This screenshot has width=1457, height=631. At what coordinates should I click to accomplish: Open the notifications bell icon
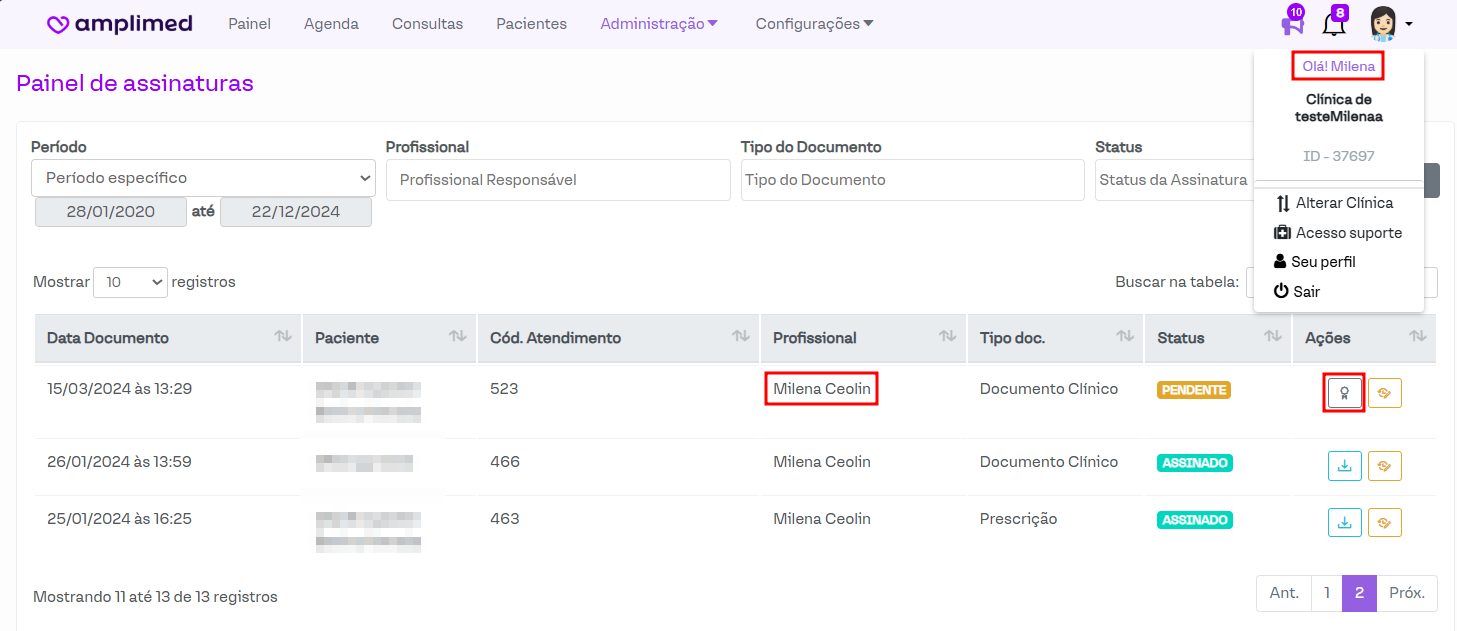(1333, 24)
